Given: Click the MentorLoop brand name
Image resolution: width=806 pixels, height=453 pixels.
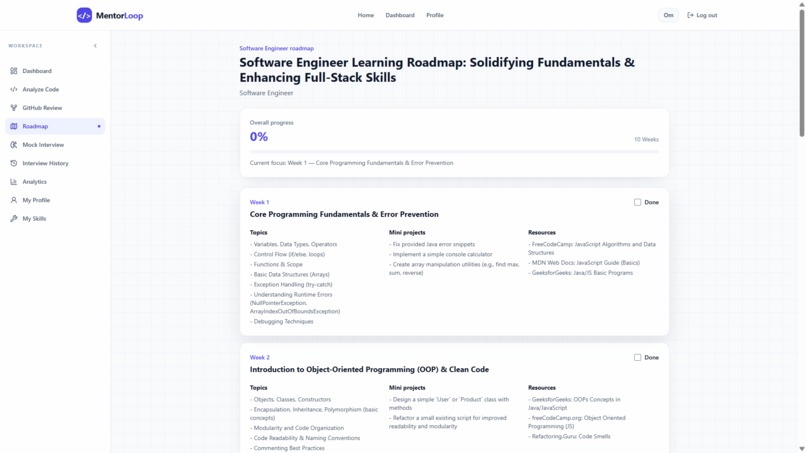Looking at the screenshot, I should coord(119,15).
